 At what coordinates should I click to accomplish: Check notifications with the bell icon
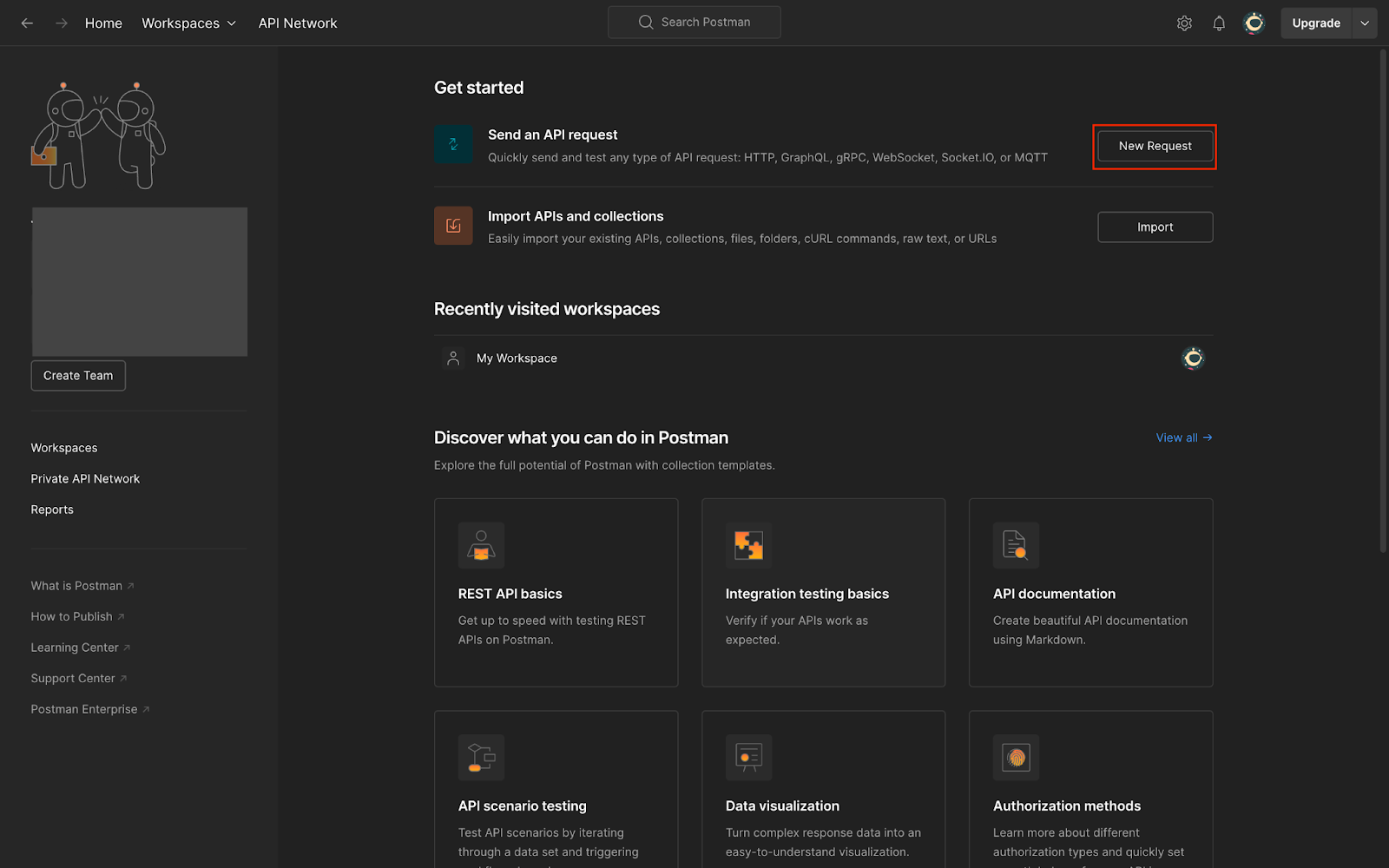tap(1219, 23)
